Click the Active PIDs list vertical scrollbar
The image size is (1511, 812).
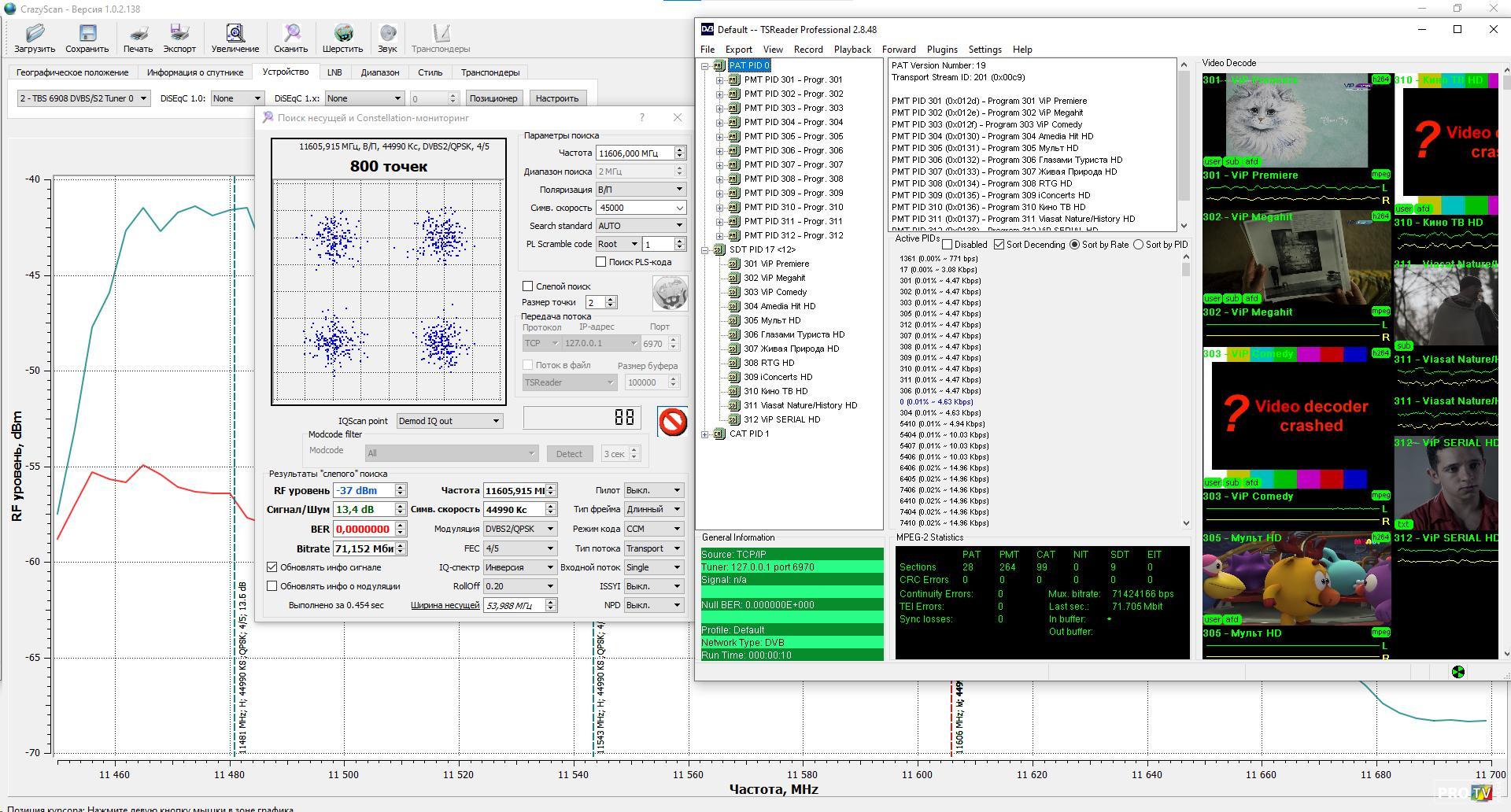coord(1186,393)
